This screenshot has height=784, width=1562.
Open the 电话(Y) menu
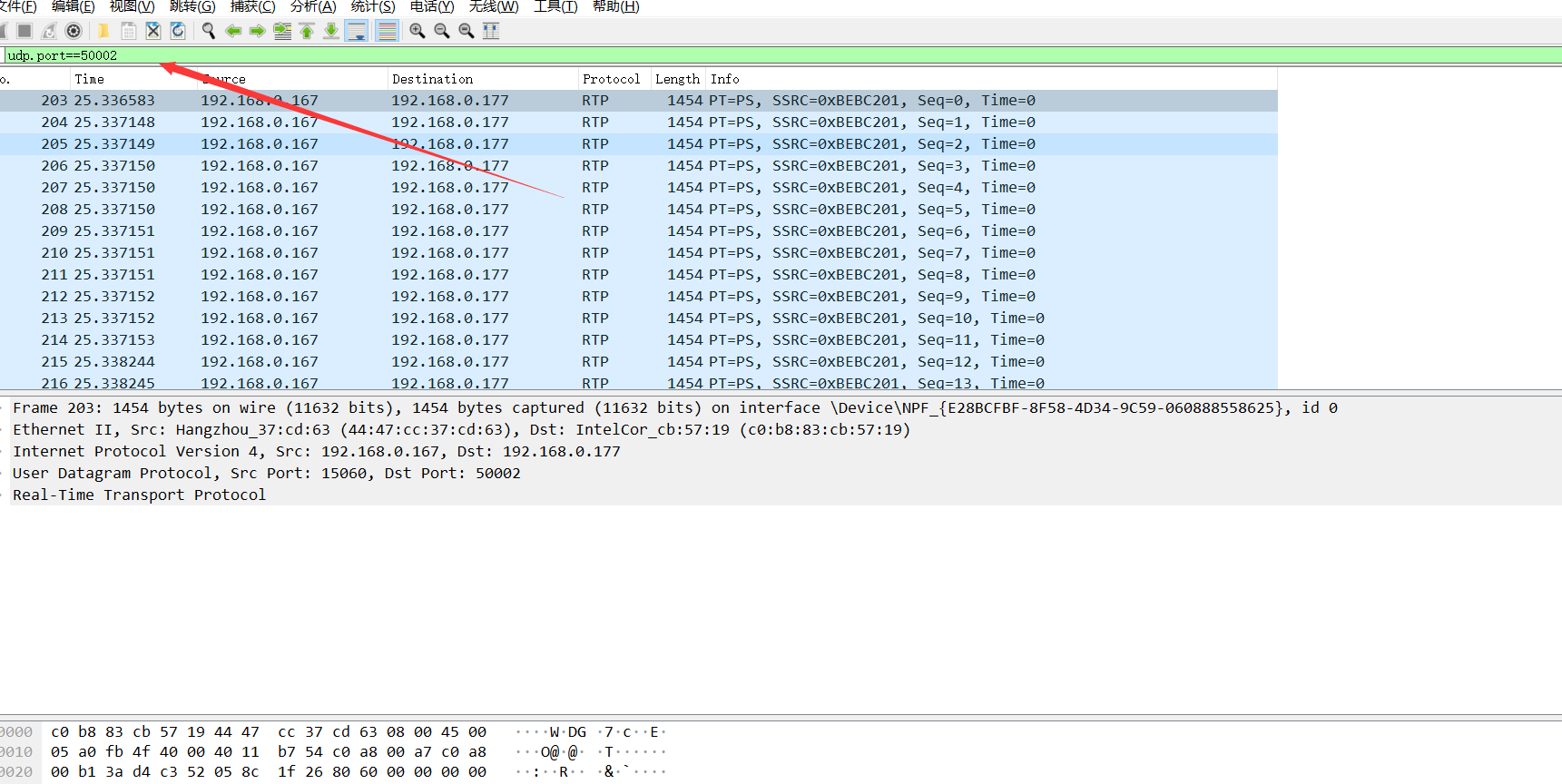pos(432,6)
